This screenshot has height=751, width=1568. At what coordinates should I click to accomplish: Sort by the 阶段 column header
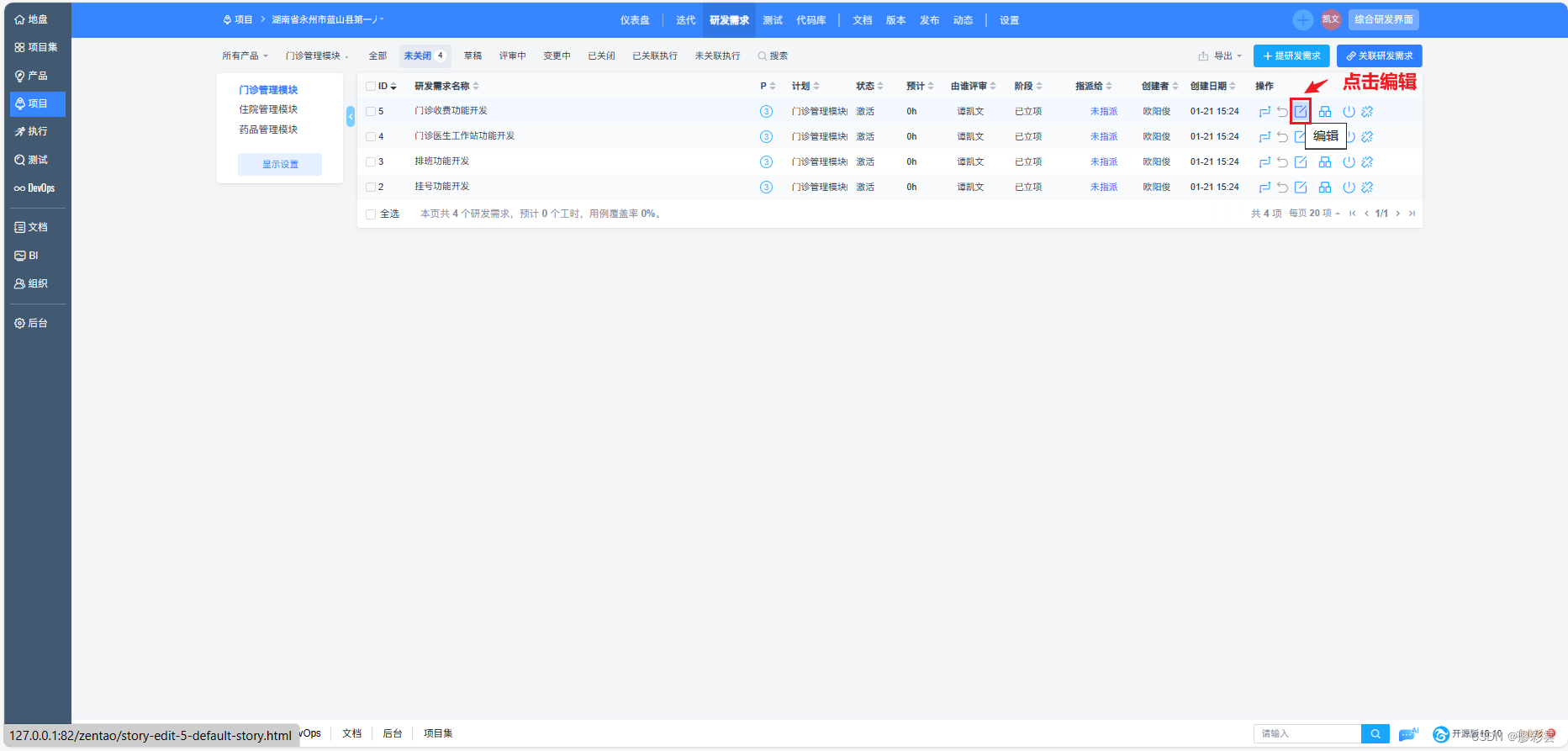[x=1028, y=86]
